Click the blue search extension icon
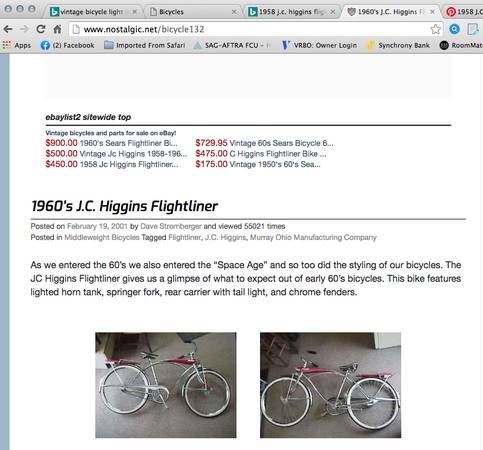 tap(454, 29)
